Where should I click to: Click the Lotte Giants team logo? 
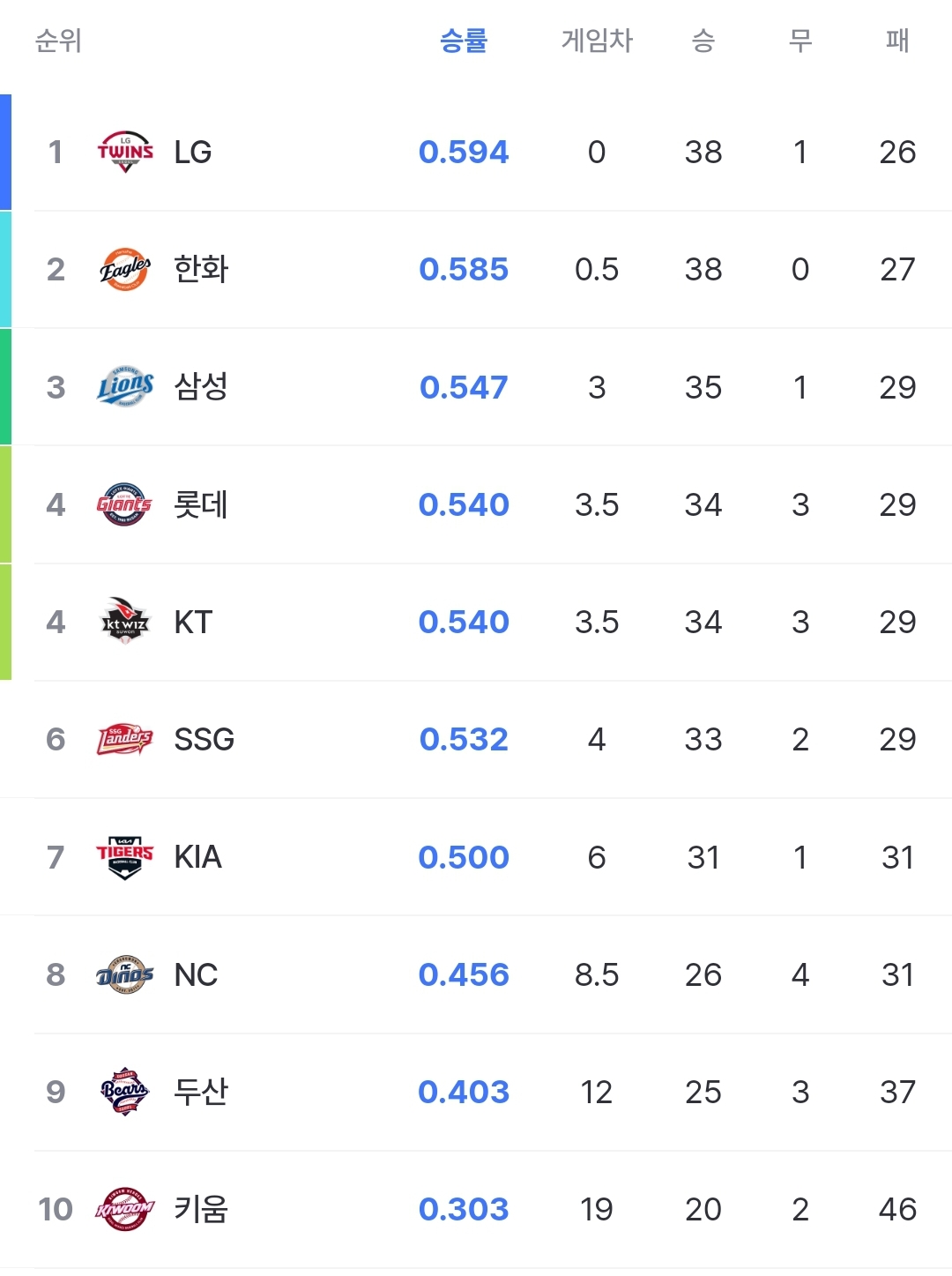point(125,504)
